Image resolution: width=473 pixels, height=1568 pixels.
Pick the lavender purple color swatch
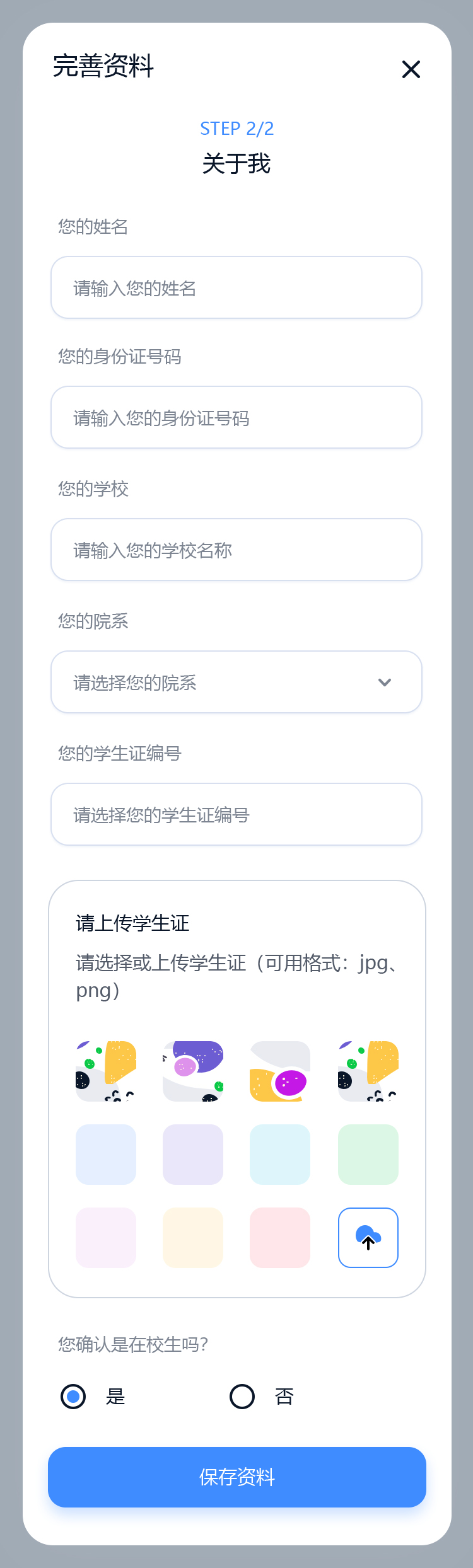pyautogui.click(x=193, y=1155)
